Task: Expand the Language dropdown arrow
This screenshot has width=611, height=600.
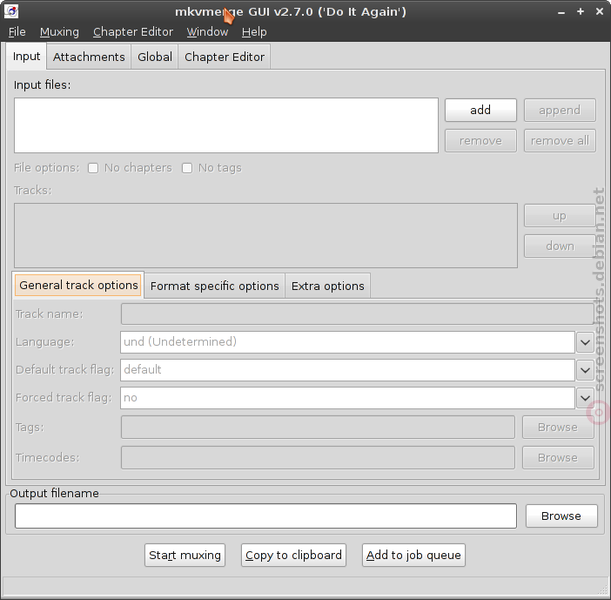Action: (x=585, y=342)
